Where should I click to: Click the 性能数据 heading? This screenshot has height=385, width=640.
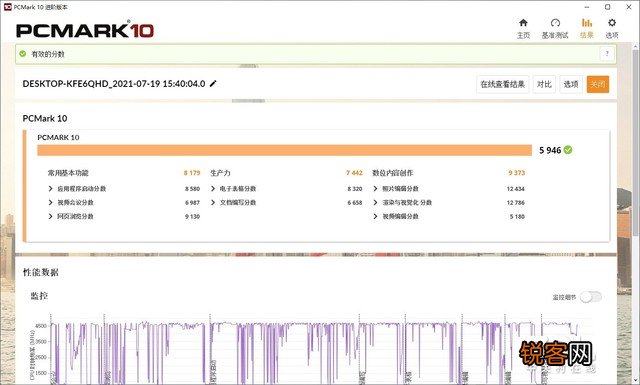tap(40, 272)
